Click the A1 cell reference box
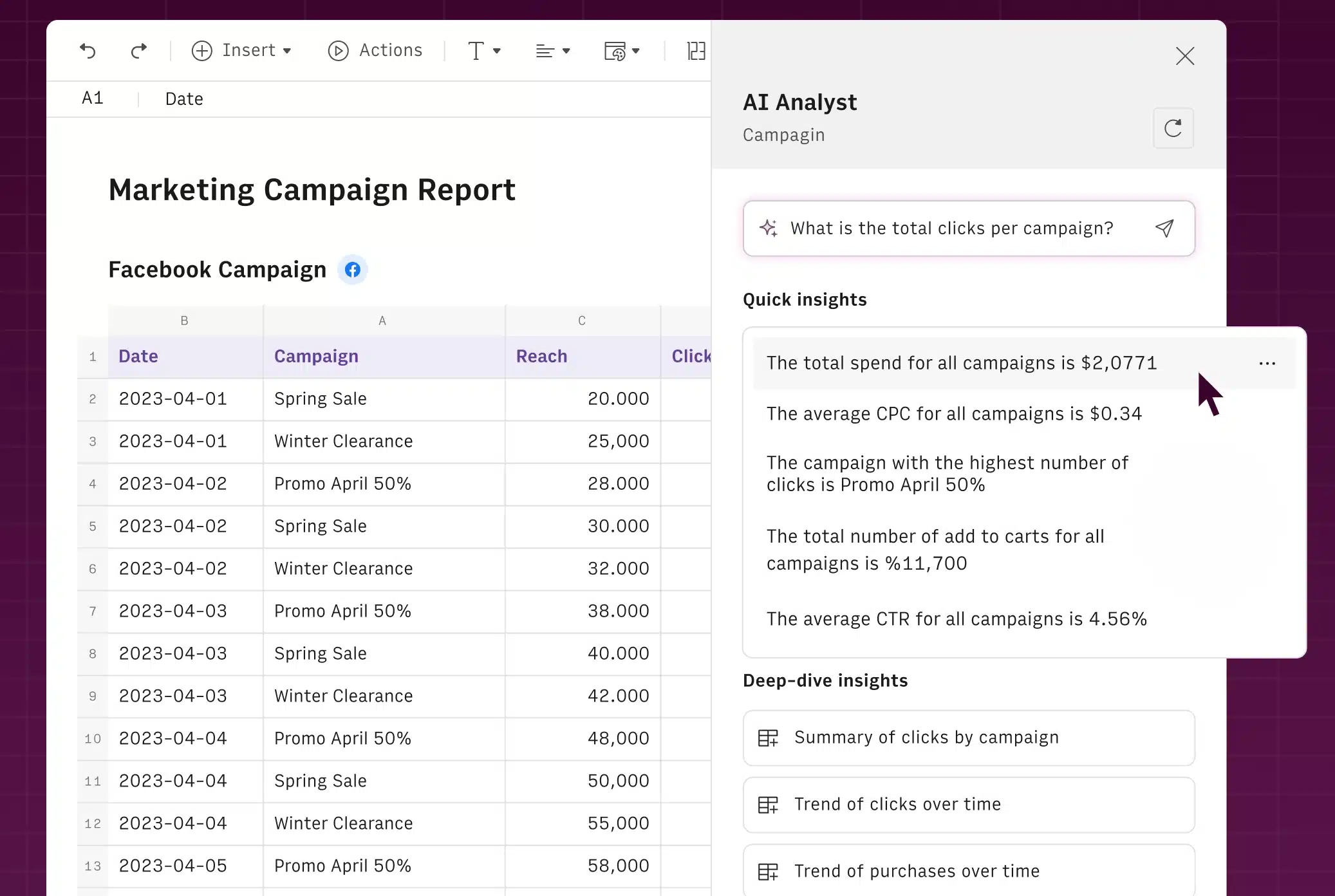This screenshot has width=1335, height=896. [93, 98]
